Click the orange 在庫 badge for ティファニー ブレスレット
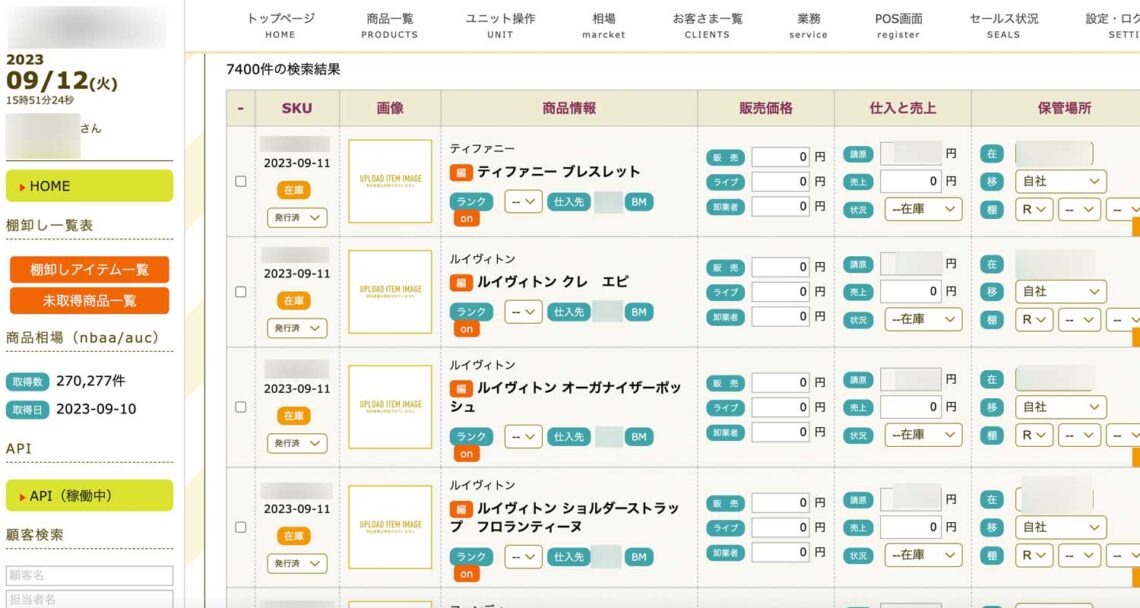 click(294, 190)
